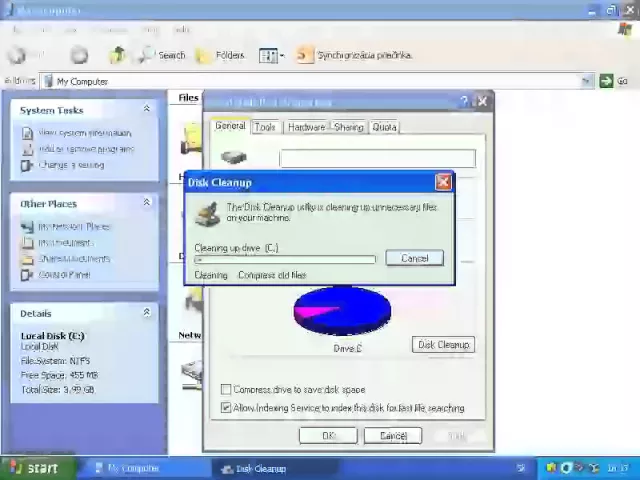Switch to the Hardware tab
This screenshot has height=480, width=640.
click(x=307, y=127)
